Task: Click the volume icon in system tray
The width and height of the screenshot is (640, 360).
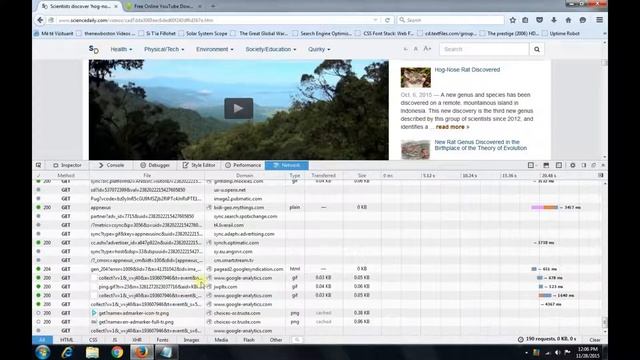Action: (557, 353)
